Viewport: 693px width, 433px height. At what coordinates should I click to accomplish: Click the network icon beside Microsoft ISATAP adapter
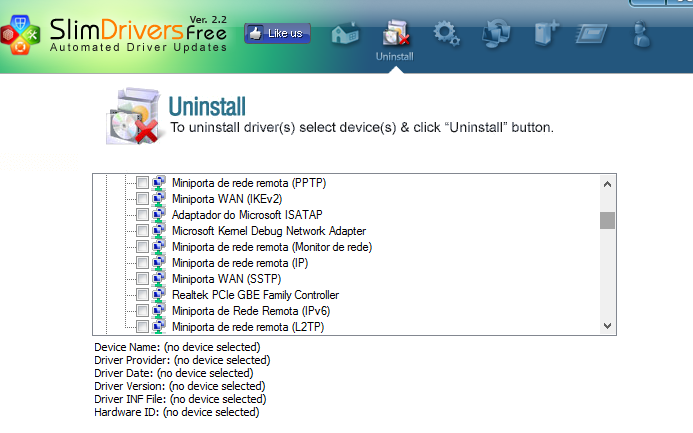click(159, 214)
